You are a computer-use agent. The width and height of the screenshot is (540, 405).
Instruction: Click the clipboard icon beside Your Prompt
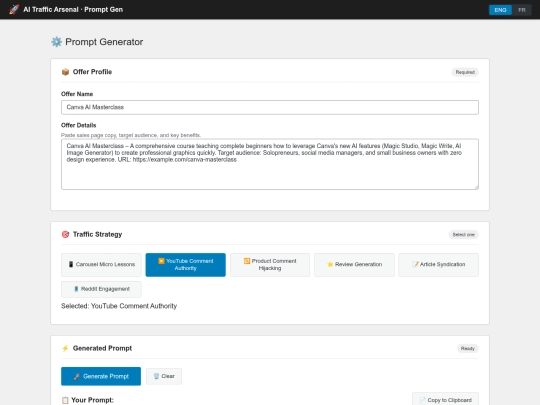(65, 400)
